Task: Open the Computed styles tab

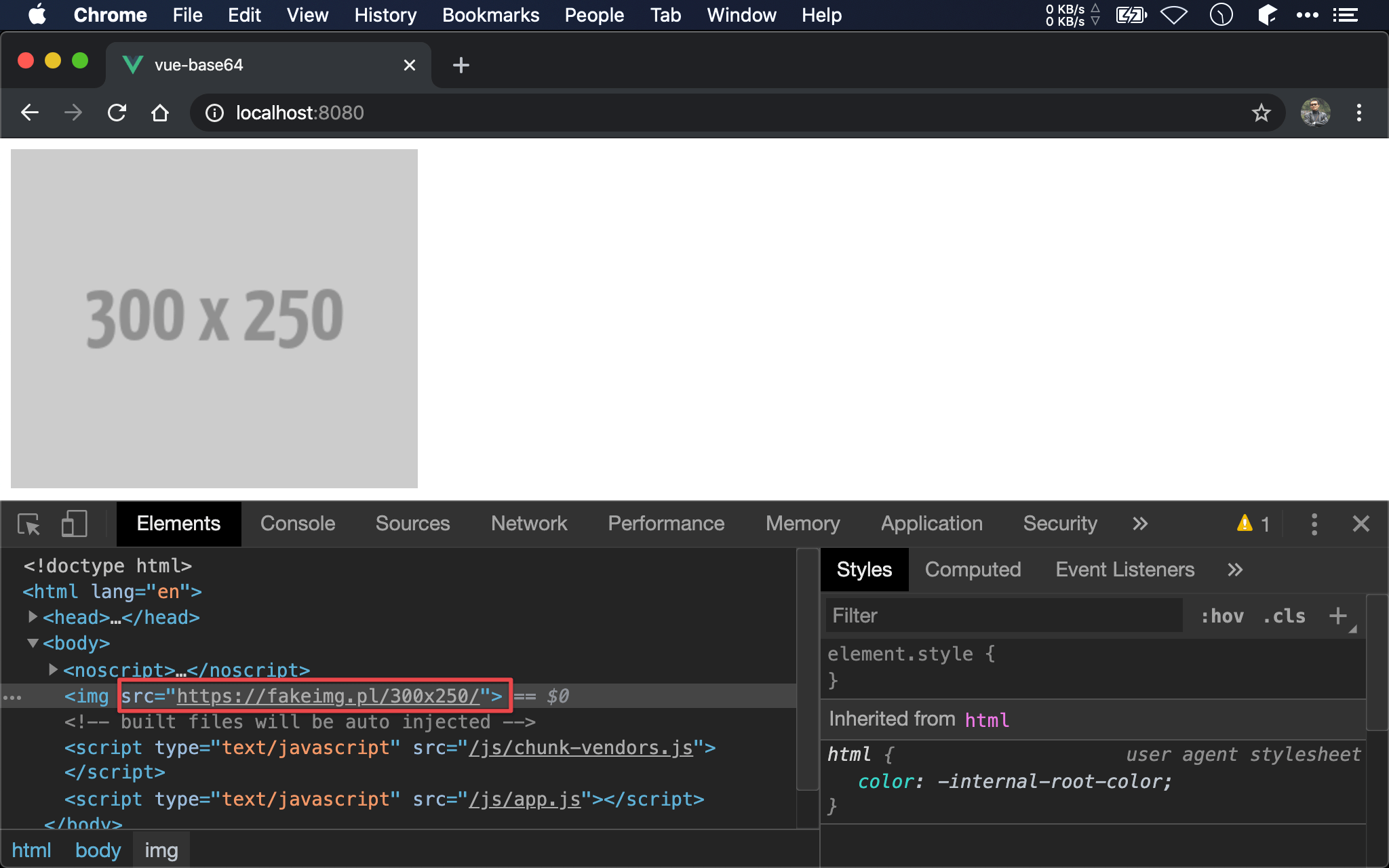Action: (x=973, y=570)
